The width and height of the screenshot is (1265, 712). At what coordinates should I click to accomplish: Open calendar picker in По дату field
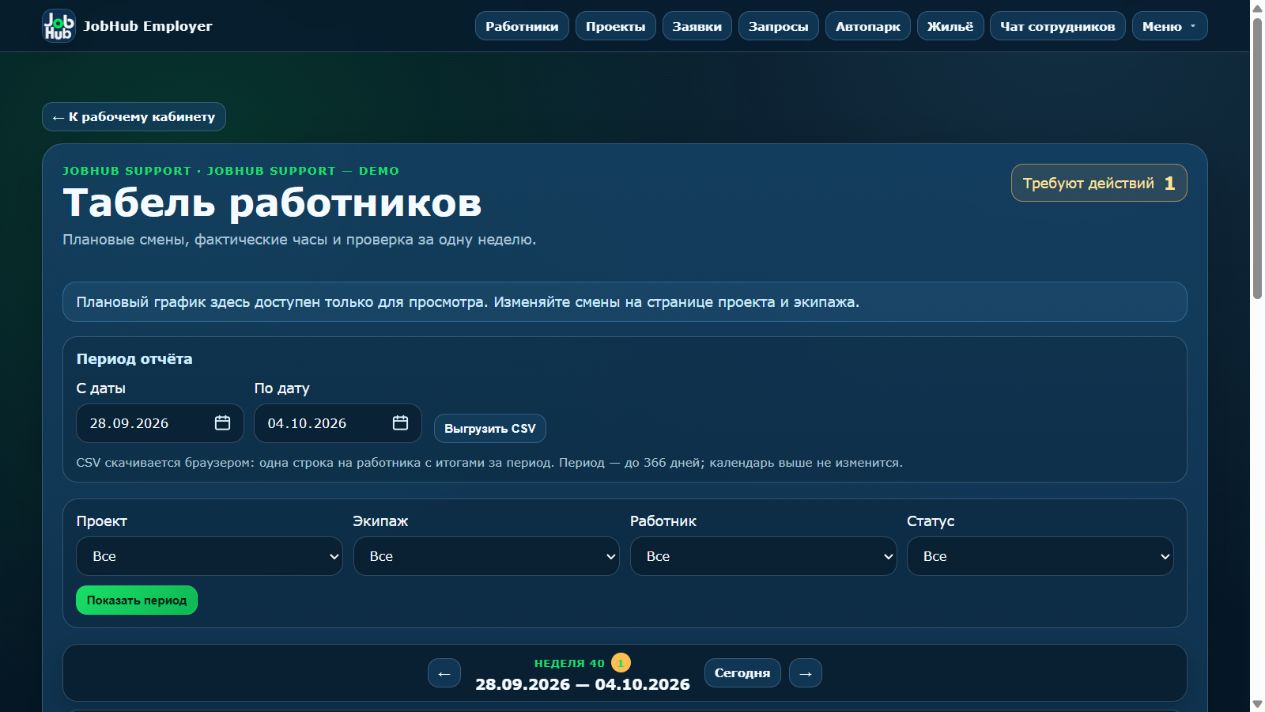tap(400, 423)
